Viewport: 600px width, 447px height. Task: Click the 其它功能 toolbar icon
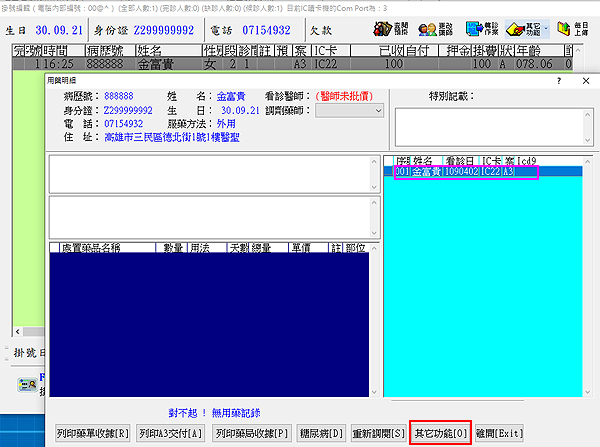pyautogui.click(x=520, y=30)
